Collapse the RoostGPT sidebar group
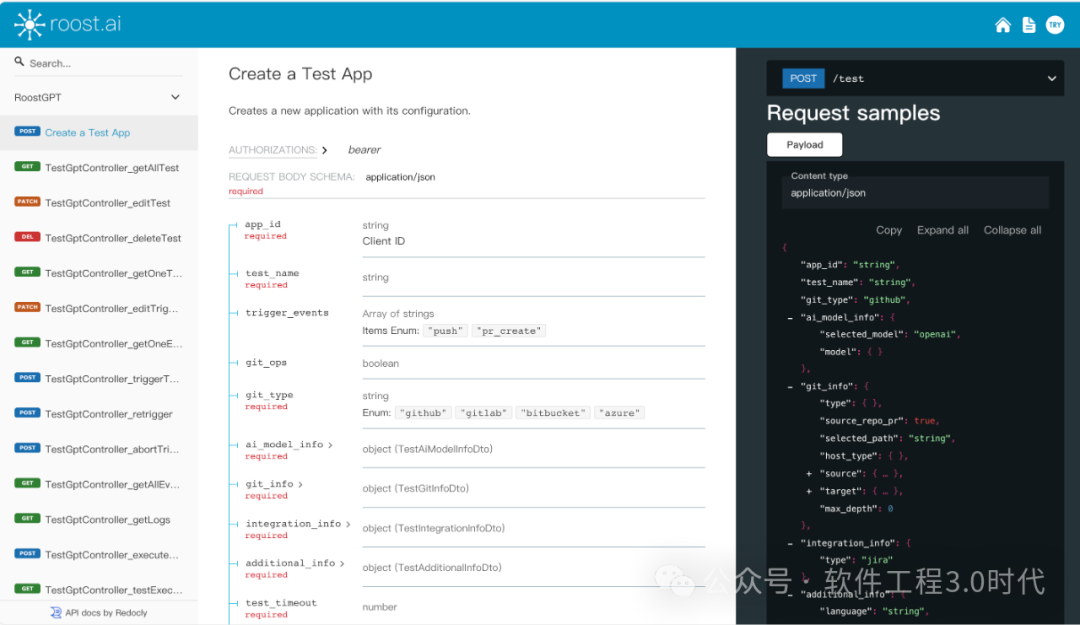Viewport: 1080px width, 625px height. point(175,97)
